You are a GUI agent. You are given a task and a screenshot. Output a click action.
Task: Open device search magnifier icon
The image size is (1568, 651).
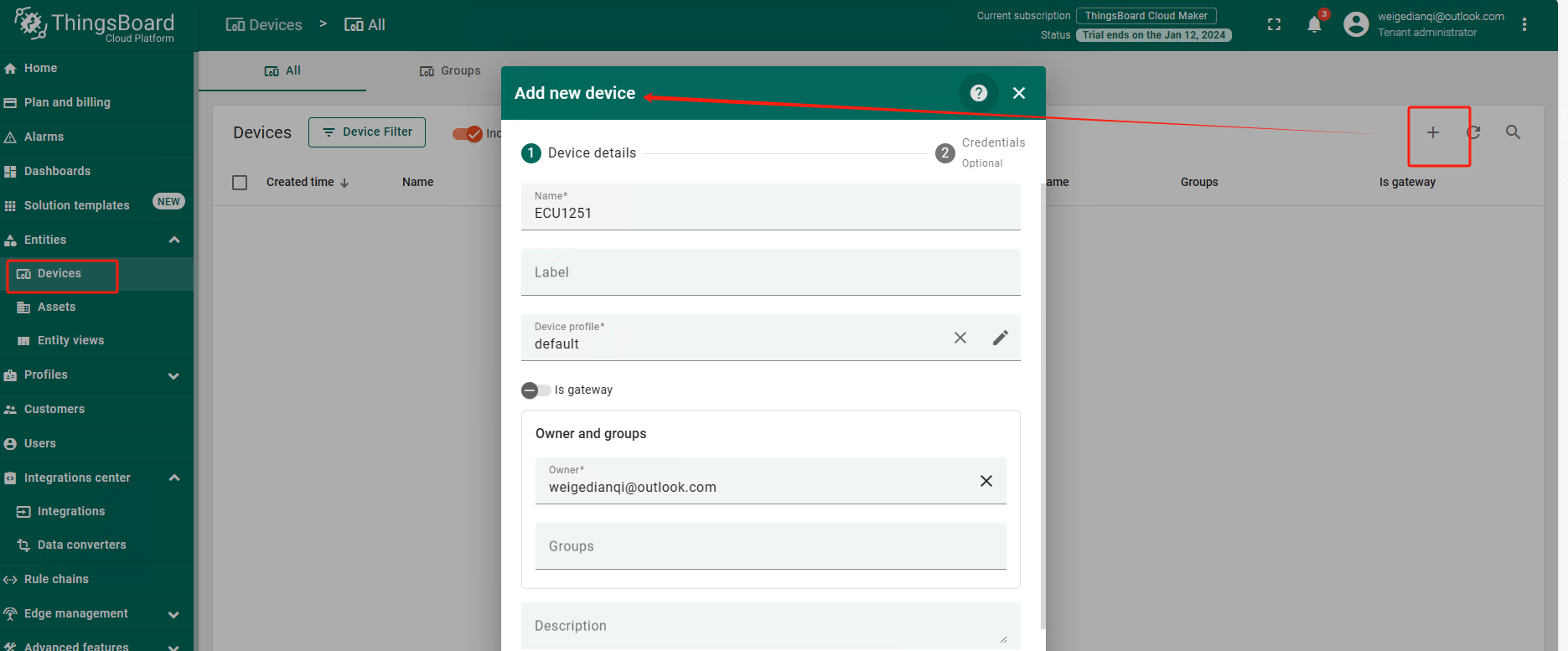[1513, 132]
